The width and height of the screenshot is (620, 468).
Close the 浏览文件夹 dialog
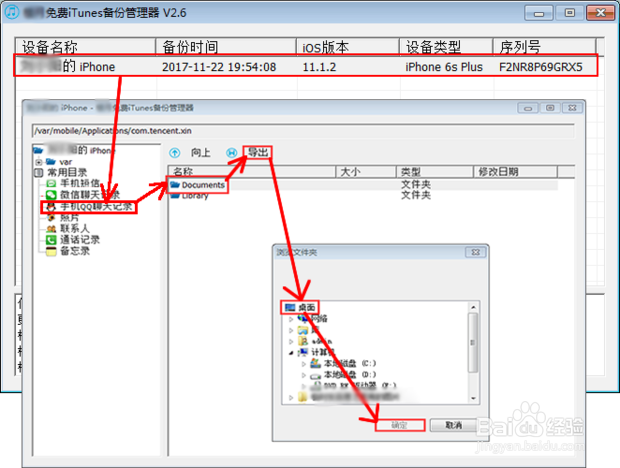click(476, 252)
